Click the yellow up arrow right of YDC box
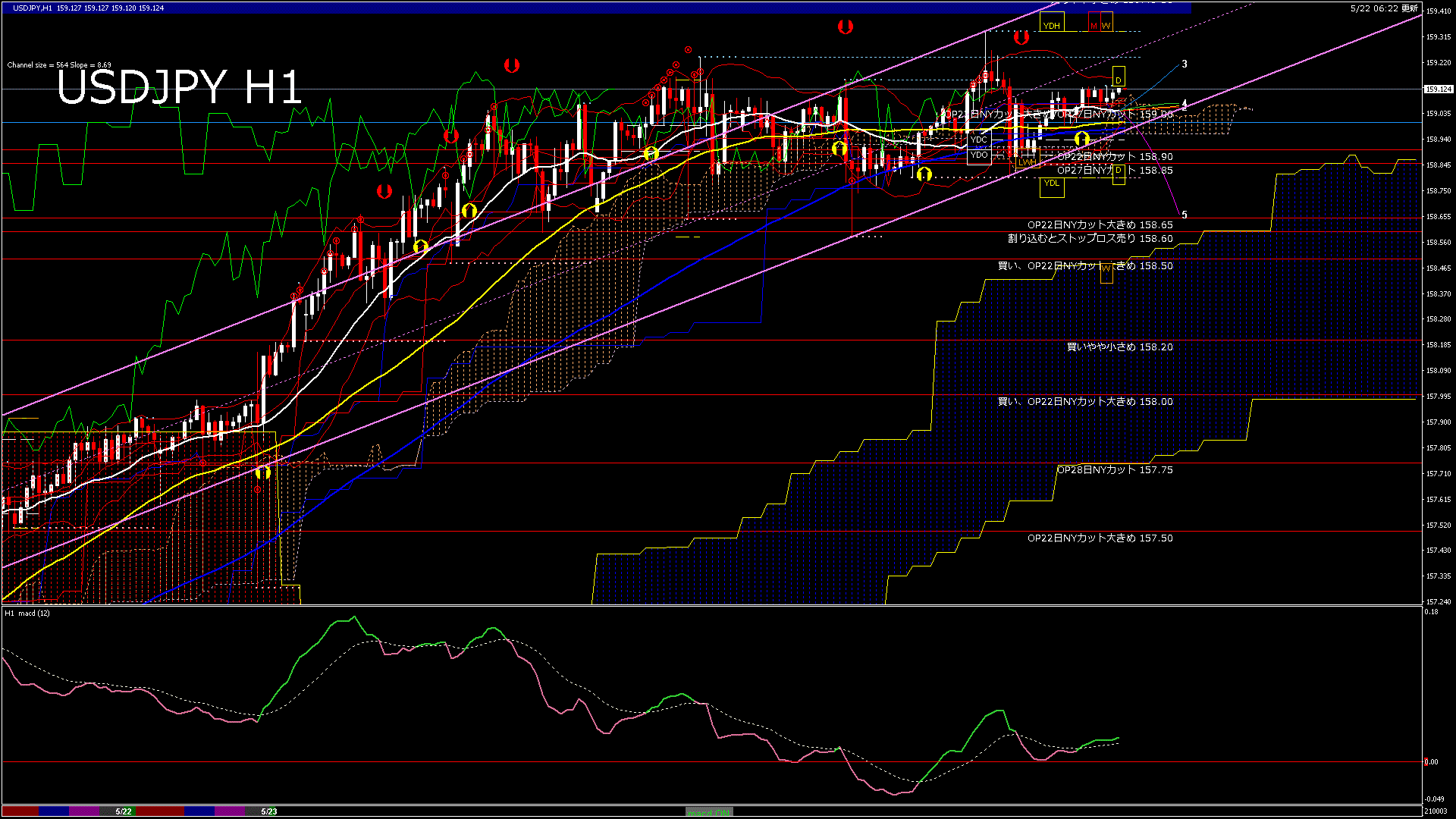1456x819 pixels. pos(1082,139)
